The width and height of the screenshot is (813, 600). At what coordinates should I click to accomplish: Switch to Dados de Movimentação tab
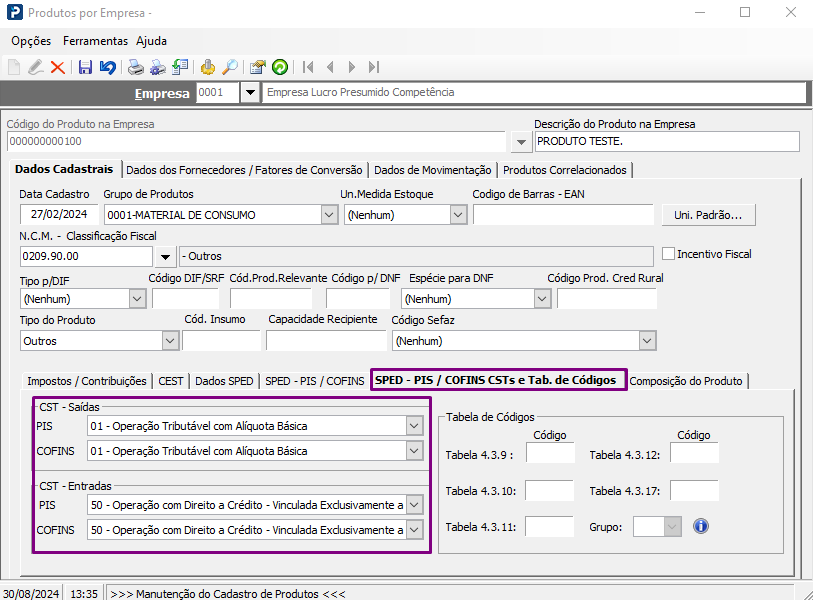(x=432, y=170)
